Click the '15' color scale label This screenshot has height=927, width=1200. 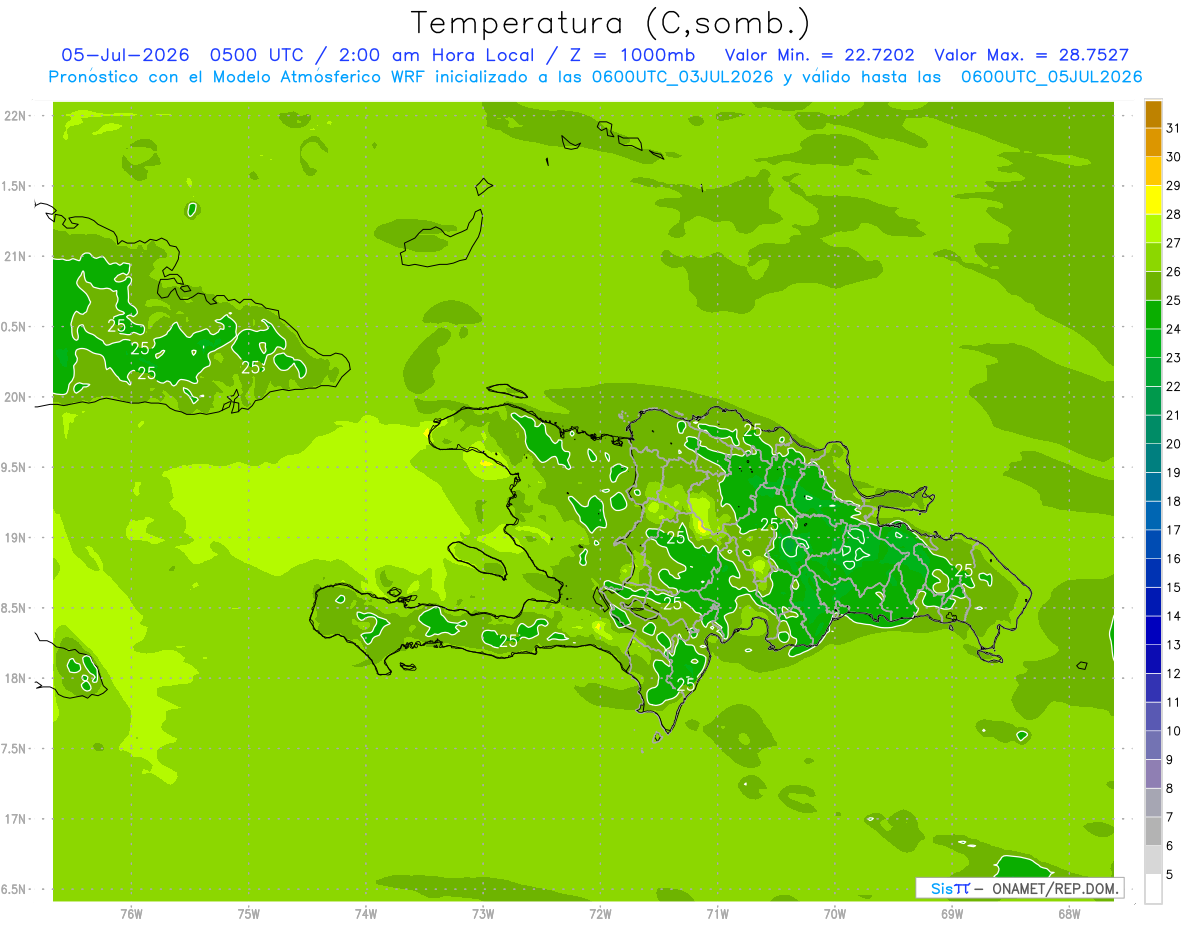(x=1174, y=587)
